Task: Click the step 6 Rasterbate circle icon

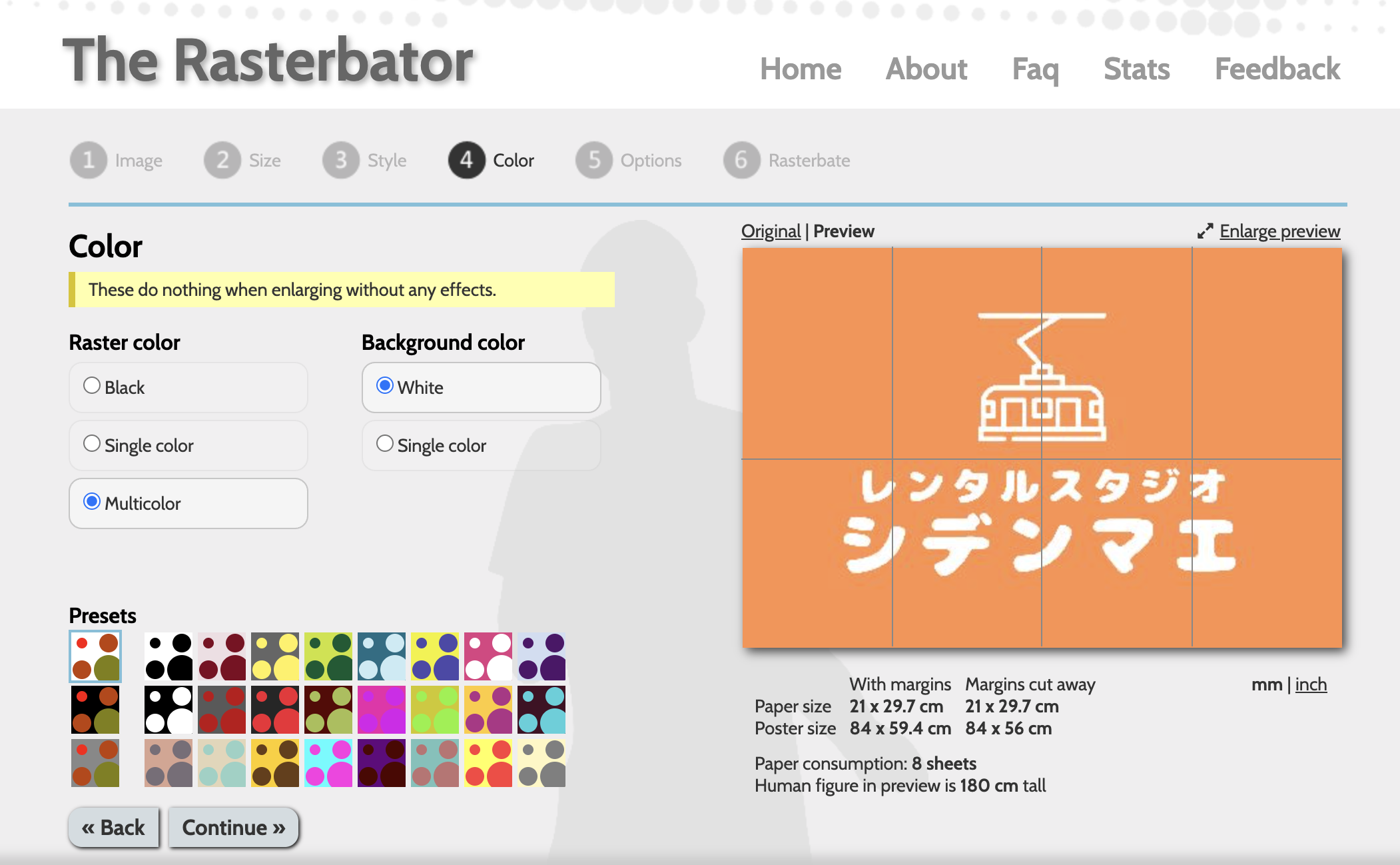Action: click(741, 160)
